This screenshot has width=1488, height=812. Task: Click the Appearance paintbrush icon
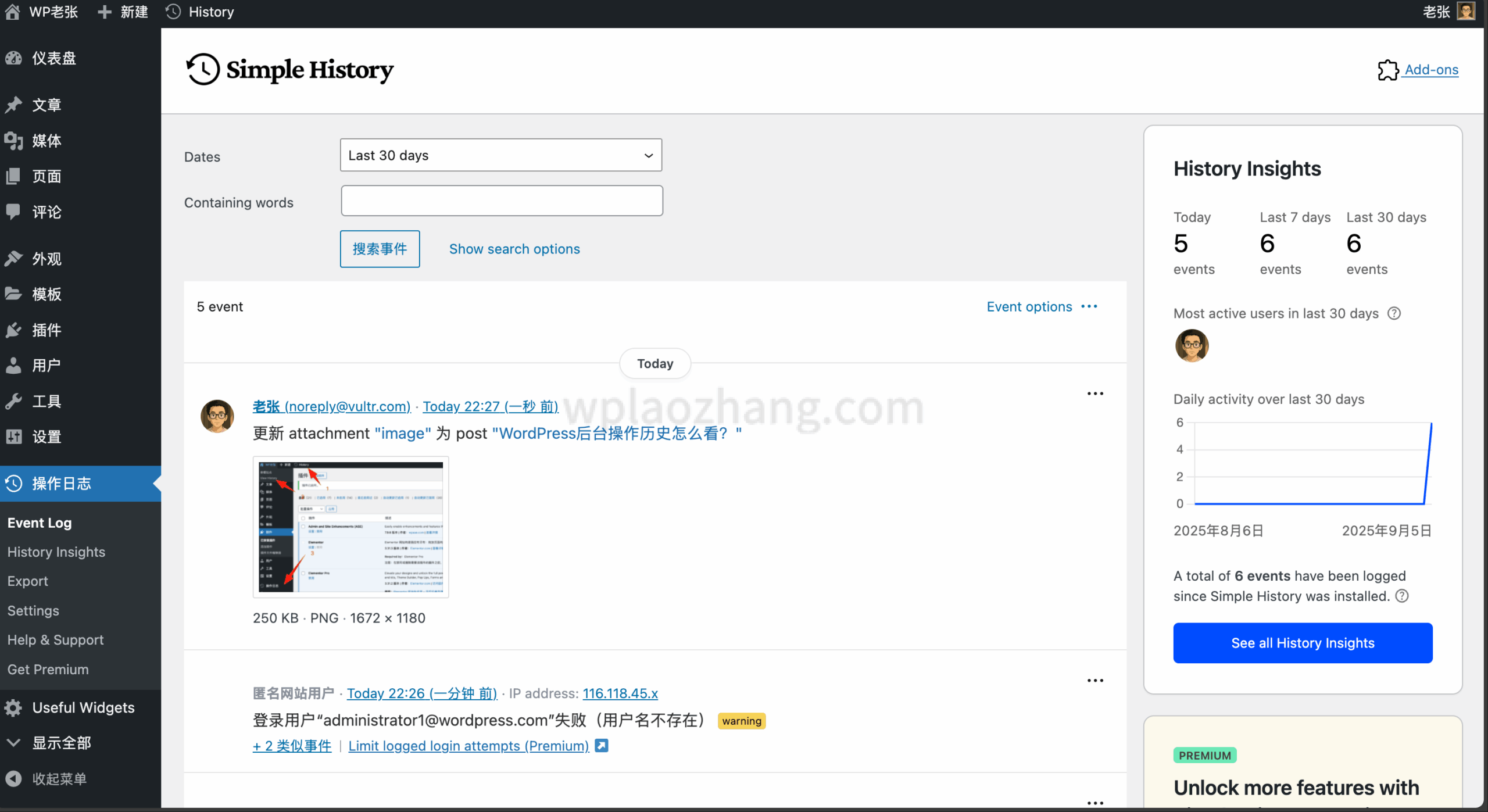tap(13, 259)
